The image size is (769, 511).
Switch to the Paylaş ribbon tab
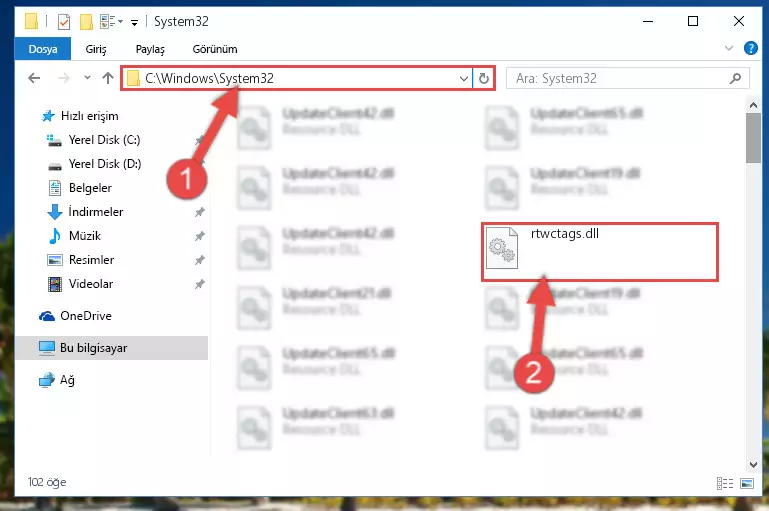click(150, 49)
